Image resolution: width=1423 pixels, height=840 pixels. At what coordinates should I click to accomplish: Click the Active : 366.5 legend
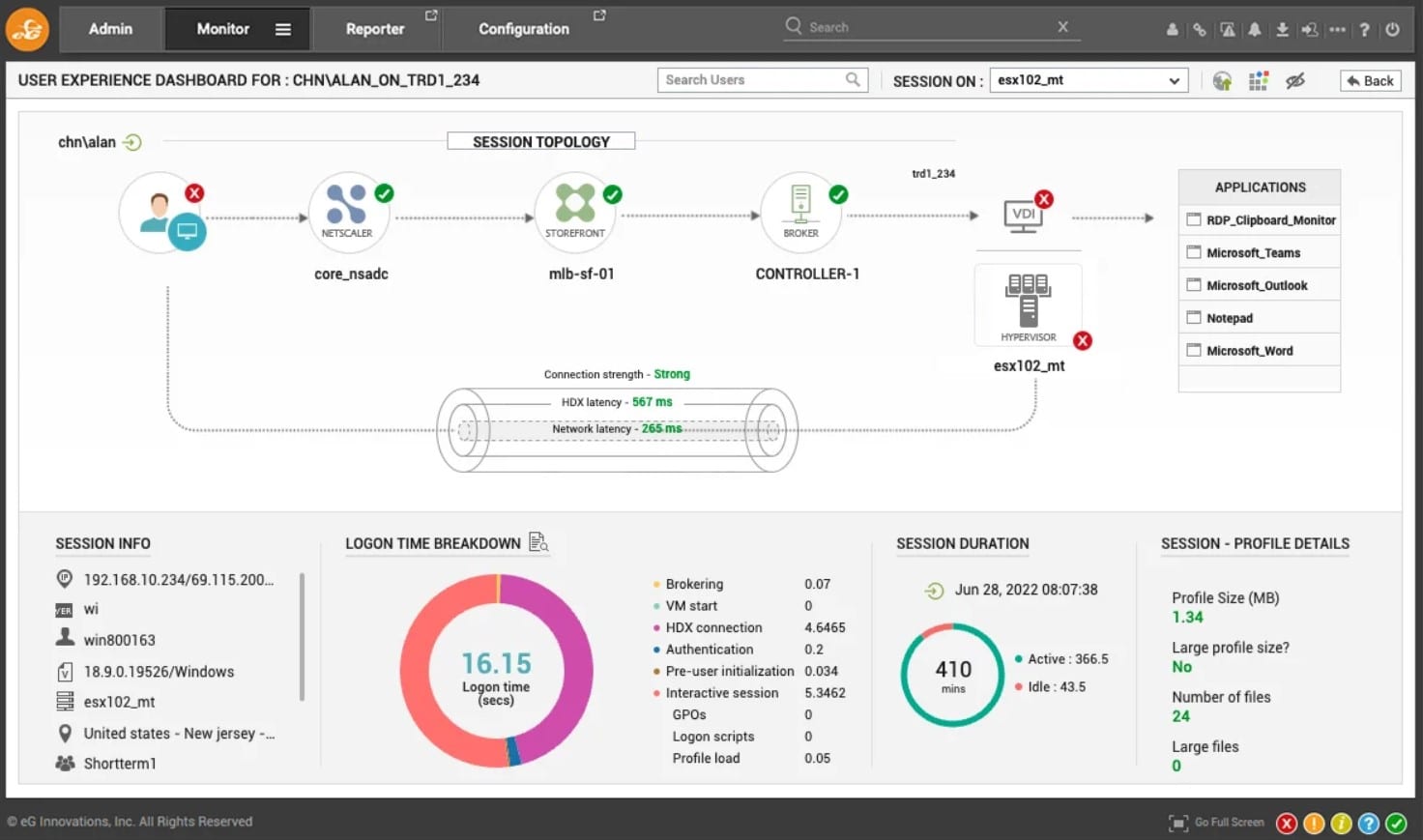[1061, 659]
